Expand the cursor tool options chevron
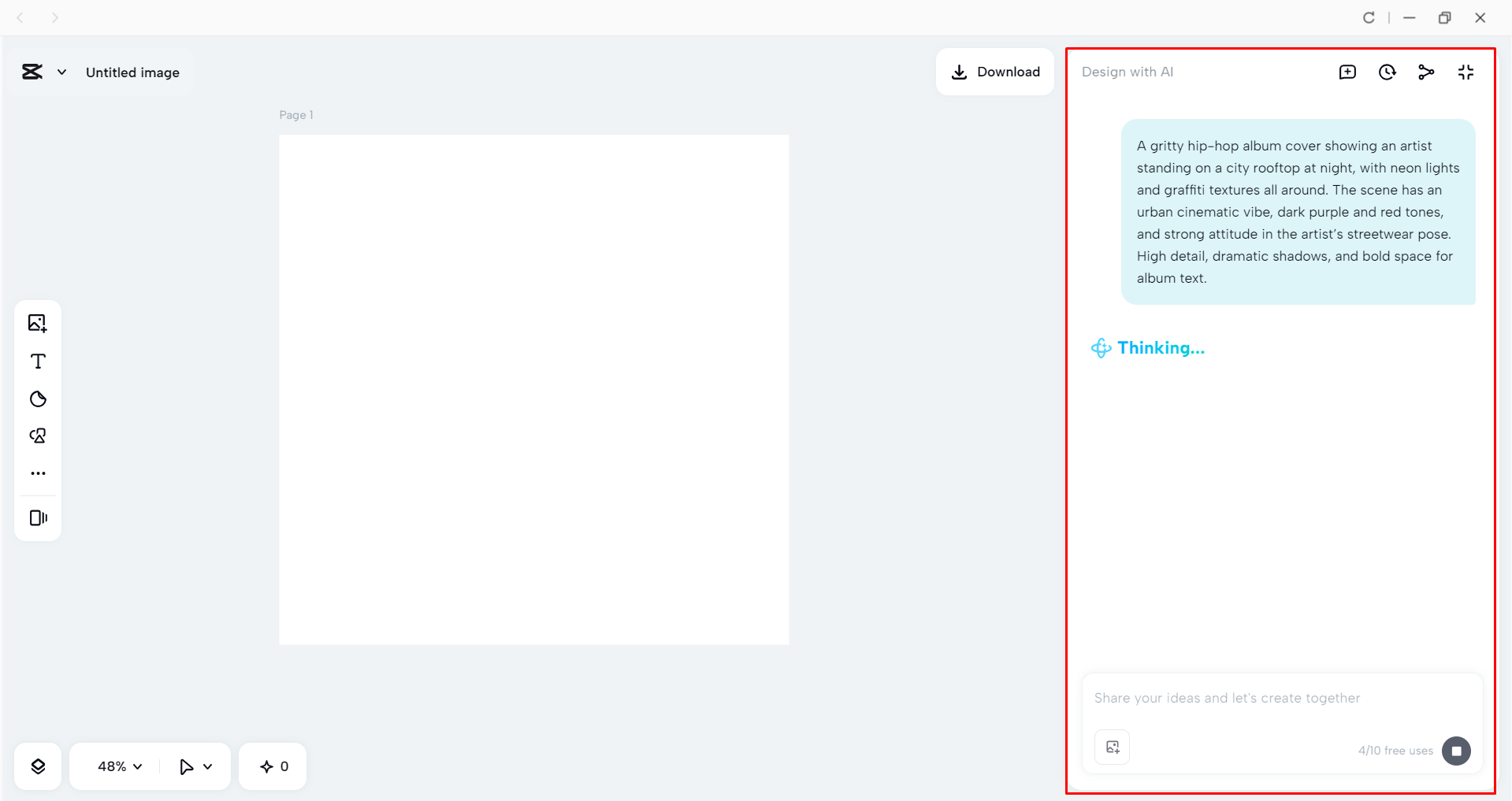This screenshot has height=801, width=1512. [208, 766]
